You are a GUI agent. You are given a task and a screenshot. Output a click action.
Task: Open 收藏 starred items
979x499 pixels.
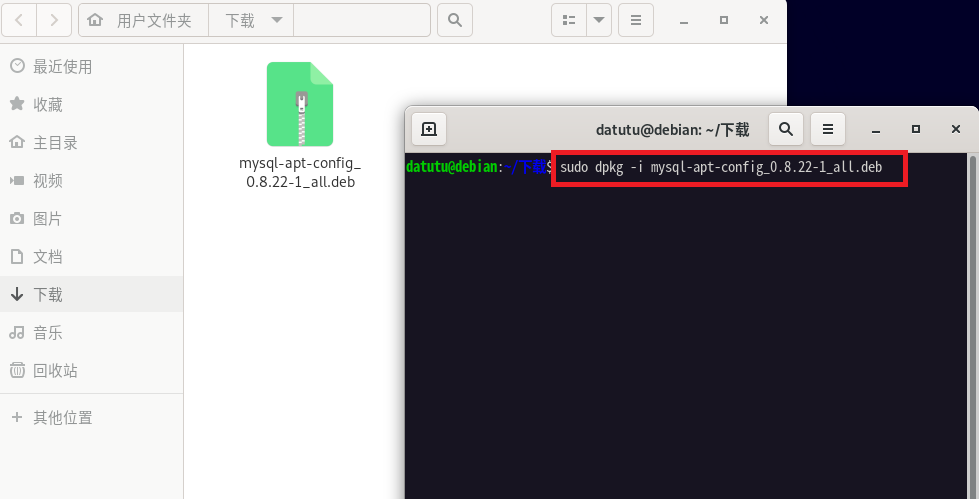coord(92,104)
